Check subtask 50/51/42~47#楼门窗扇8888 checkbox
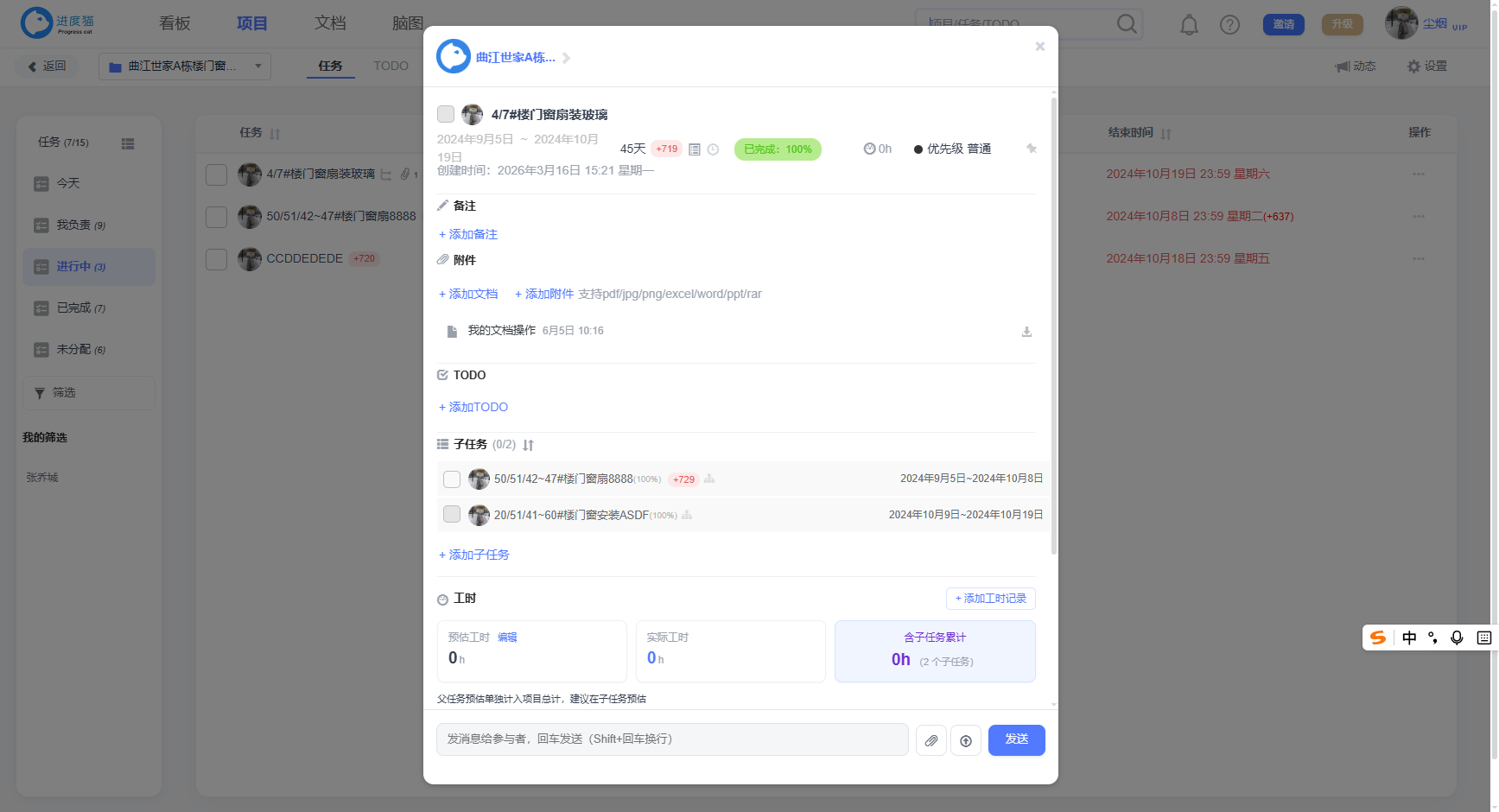Viewport: 1499px width, 812px height. 452,479
